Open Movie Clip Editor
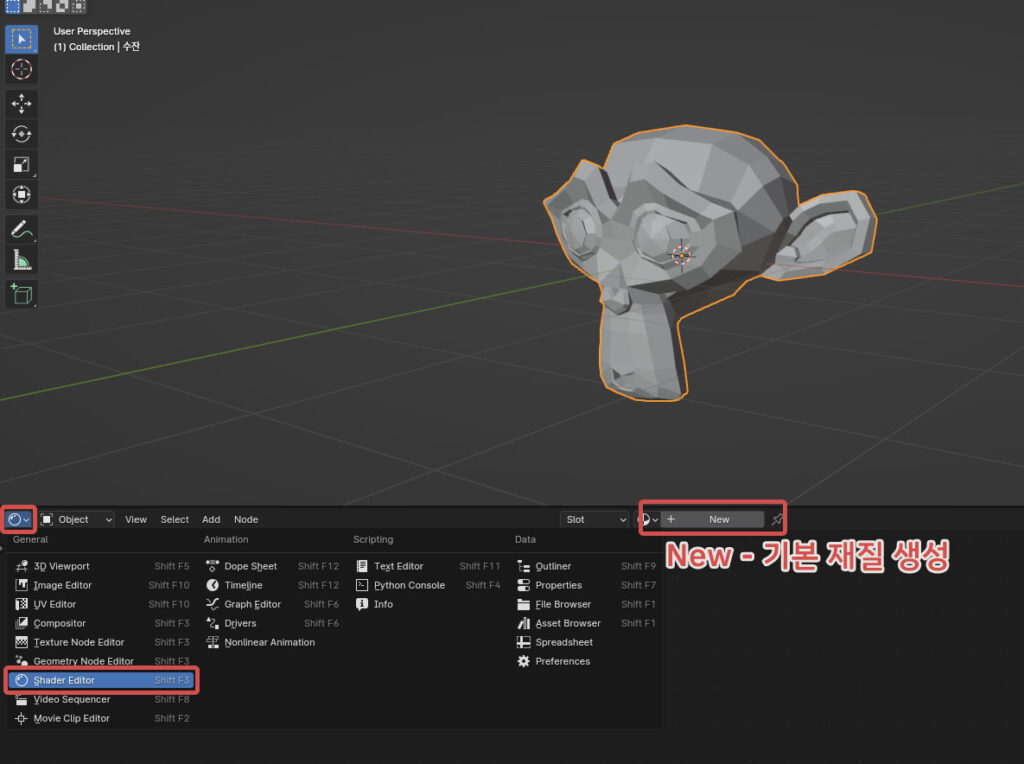The height and width of the screenshot is (764, 1024). click(102, 718)
